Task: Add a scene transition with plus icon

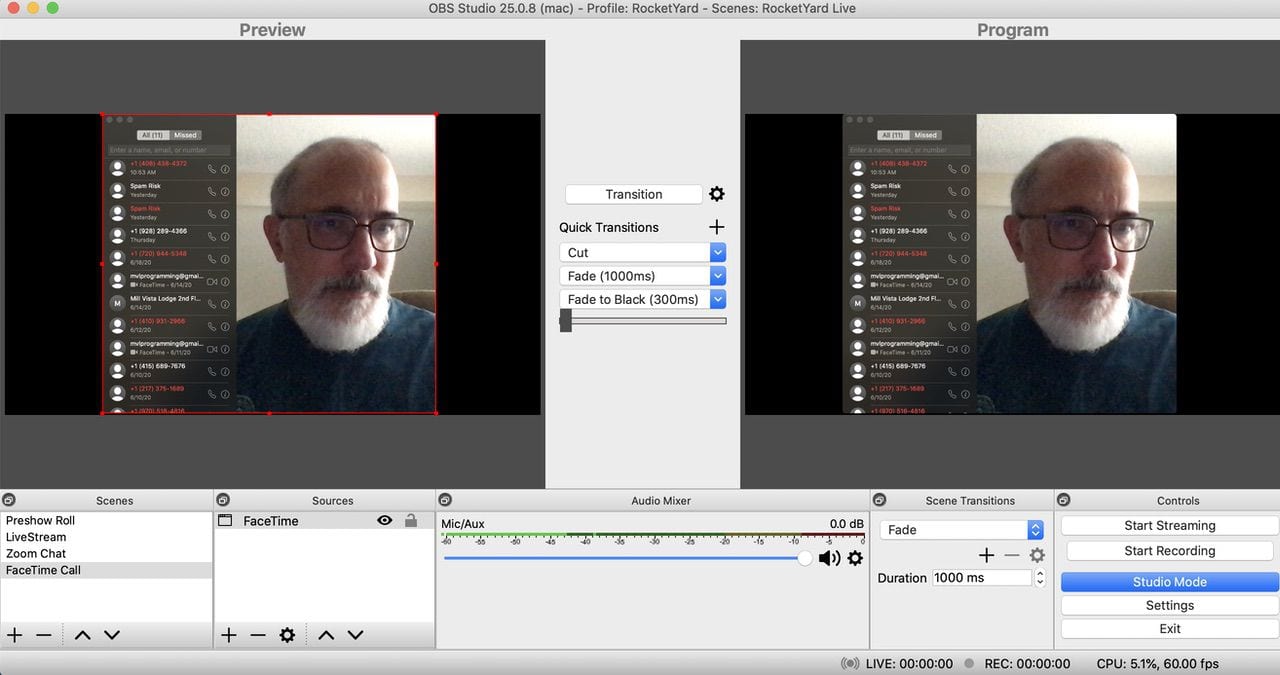Action: pos(986,555)
